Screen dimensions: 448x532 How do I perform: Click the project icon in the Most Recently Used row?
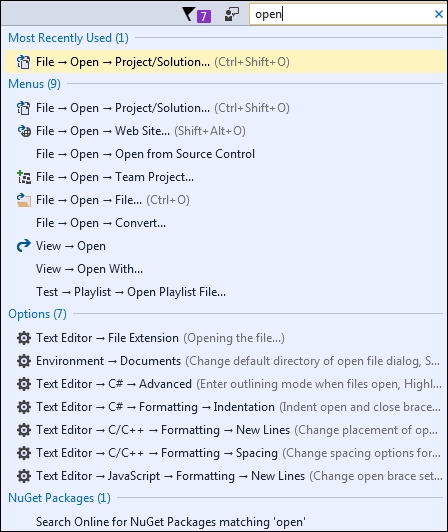[23, 62]
